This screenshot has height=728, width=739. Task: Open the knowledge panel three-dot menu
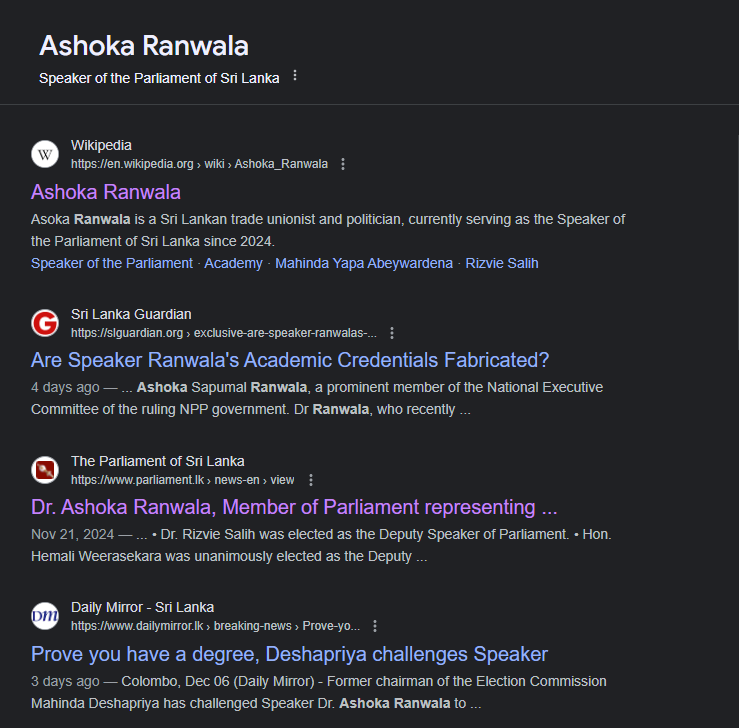tap(295, 76)
